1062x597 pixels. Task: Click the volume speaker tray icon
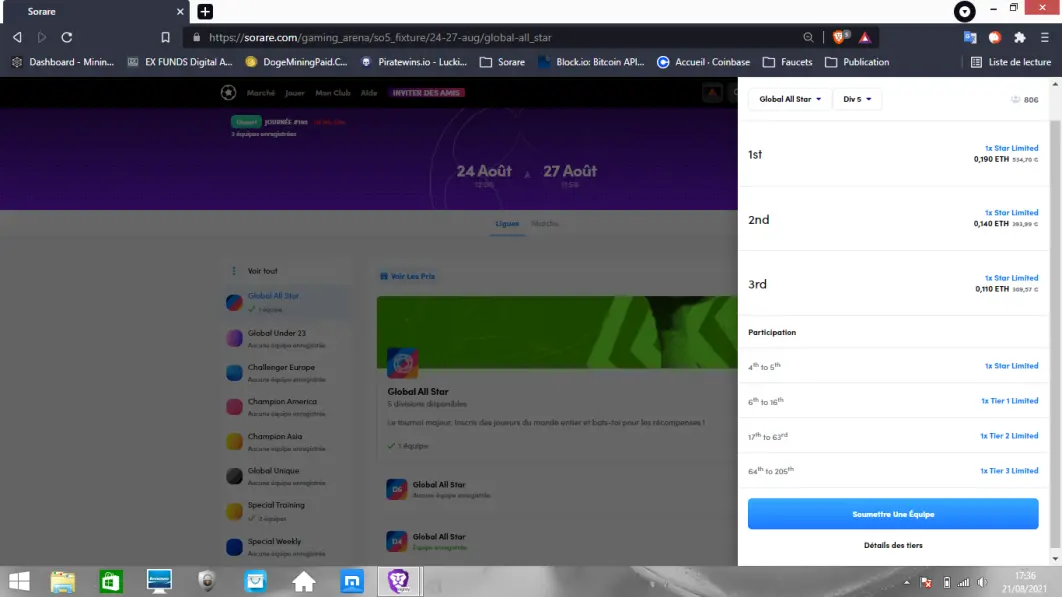click(x=982, y=583)
